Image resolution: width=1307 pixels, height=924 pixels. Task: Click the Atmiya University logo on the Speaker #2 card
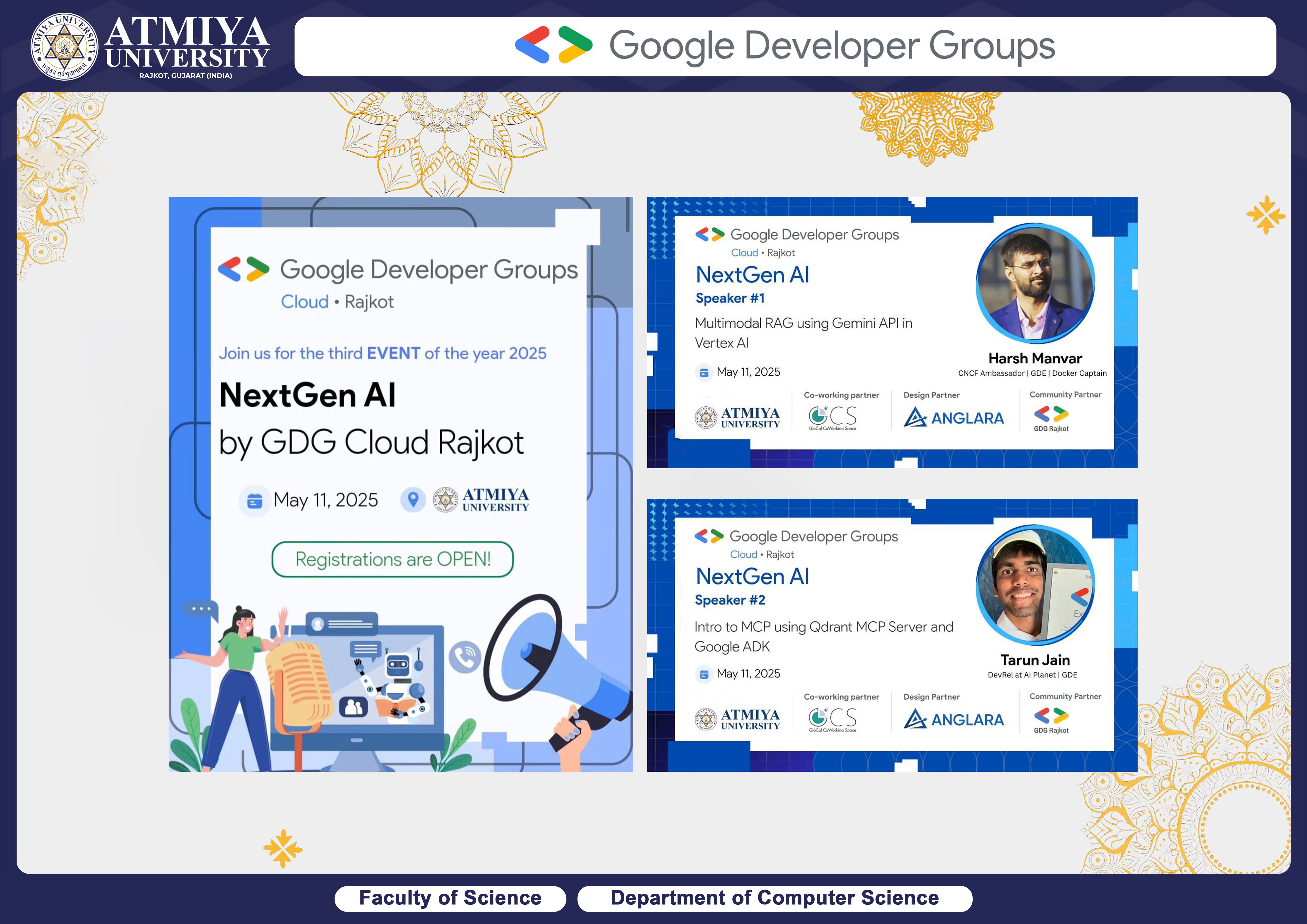pos(737,719)
